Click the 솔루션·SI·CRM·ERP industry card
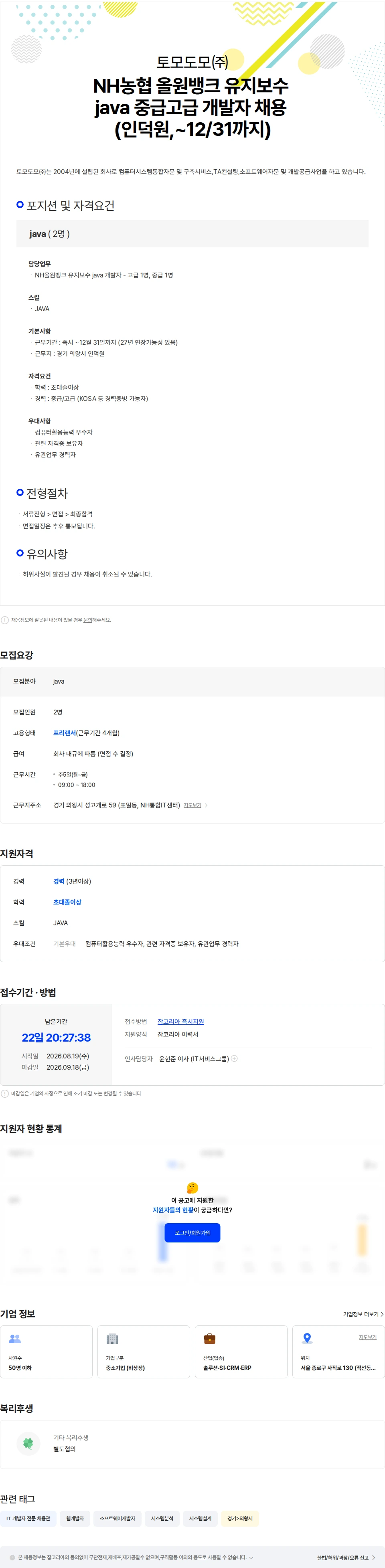385x1568 pixels. (241, 1352)
